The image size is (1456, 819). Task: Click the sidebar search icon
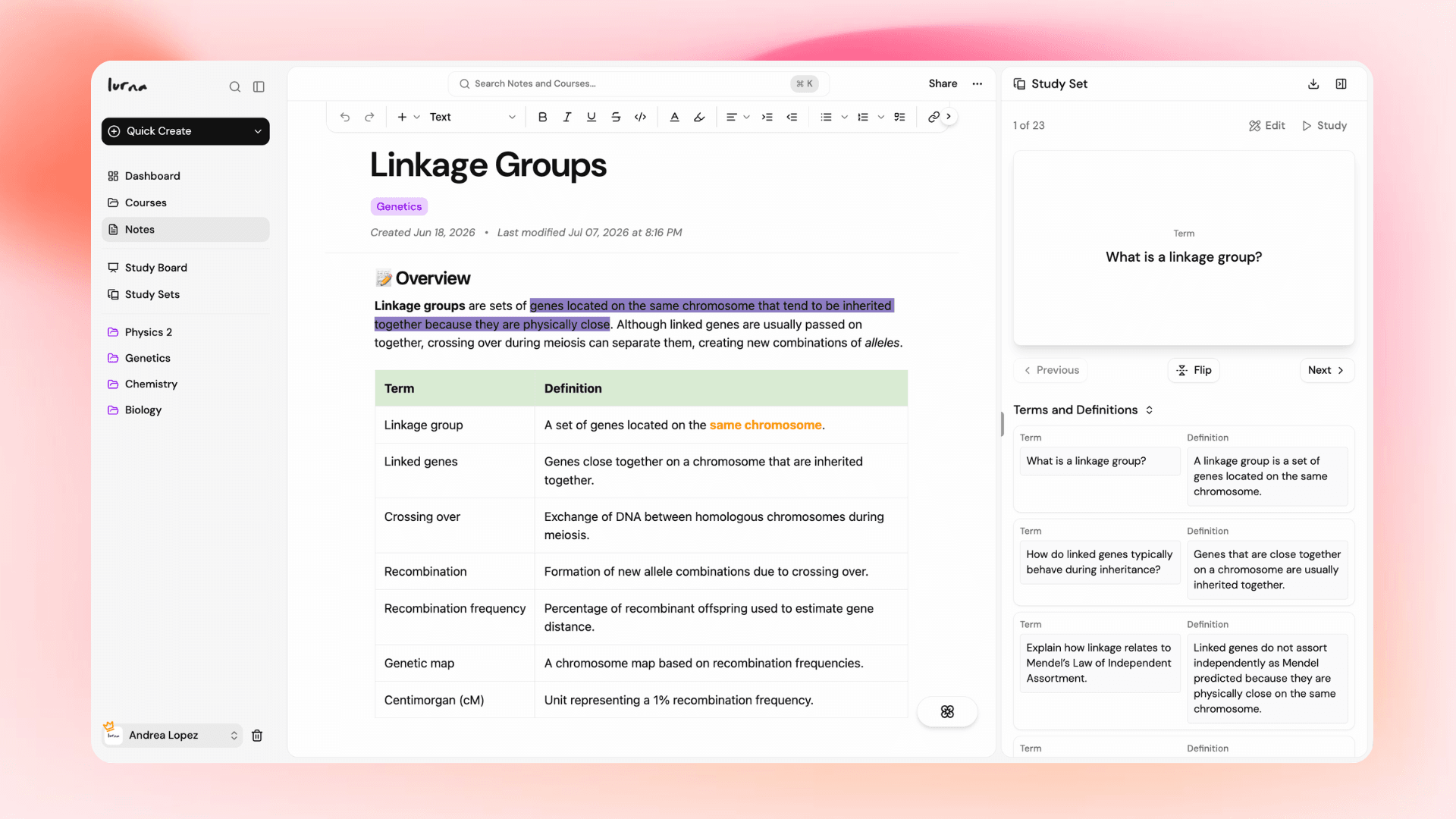point(235,86)
